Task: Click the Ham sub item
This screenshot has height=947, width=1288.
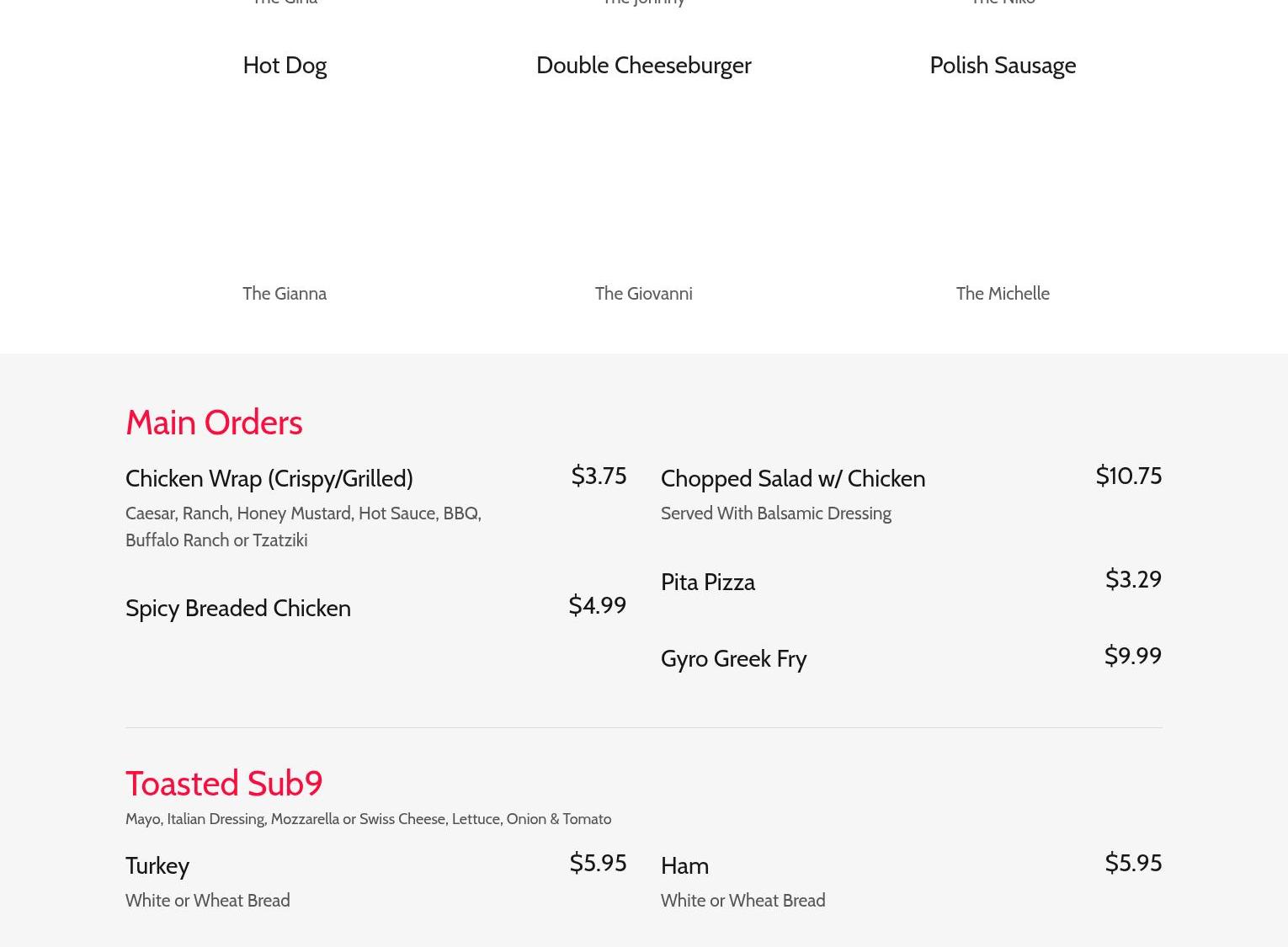Action: click(684, 865)
